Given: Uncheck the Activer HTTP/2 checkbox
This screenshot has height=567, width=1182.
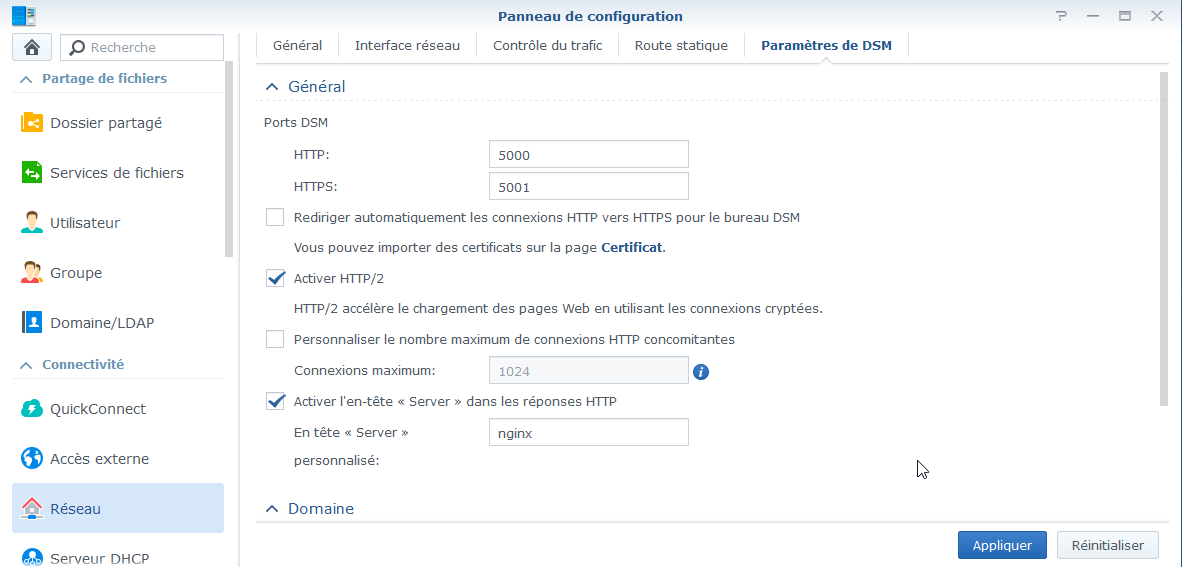Looking at the screenshot, I should [275, 278].
